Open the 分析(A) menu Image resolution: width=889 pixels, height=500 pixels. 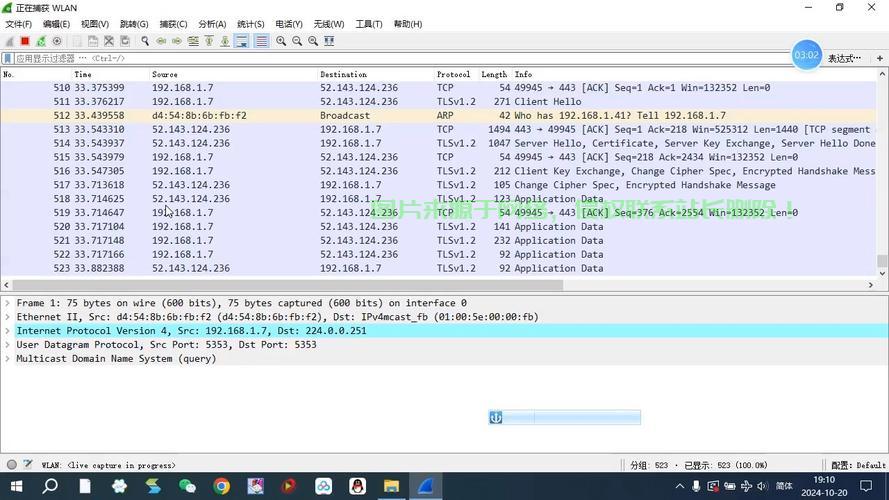[212, 24]
